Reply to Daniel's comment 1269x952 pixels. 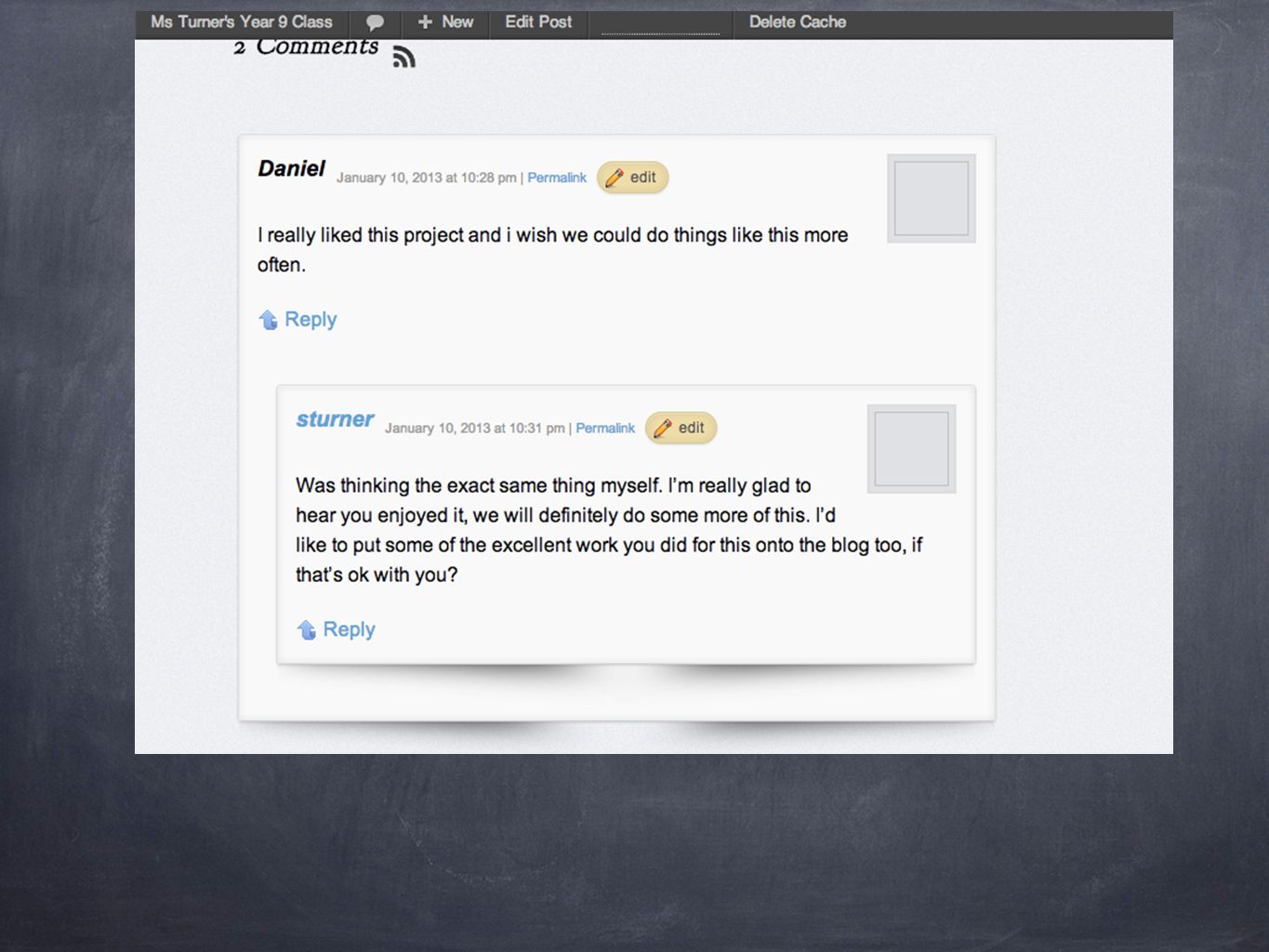click(x=311, y=319)
